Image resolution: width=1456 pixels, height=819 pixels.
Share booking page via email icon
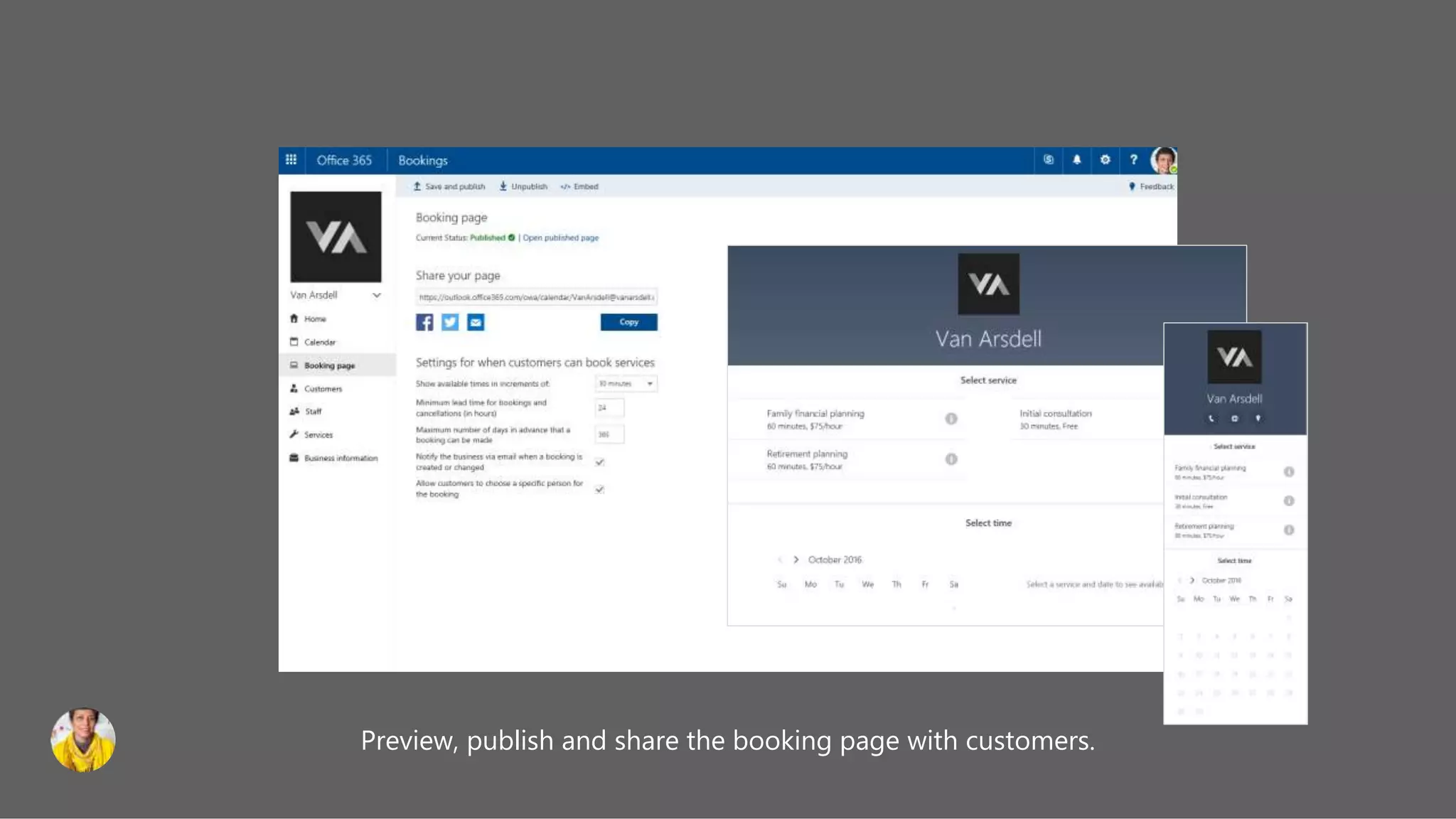[x=476, y=322]
